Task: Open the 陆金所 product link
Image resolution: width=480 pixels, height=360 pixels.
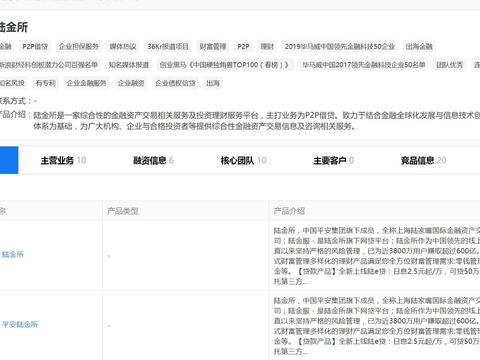Action: 12,255
